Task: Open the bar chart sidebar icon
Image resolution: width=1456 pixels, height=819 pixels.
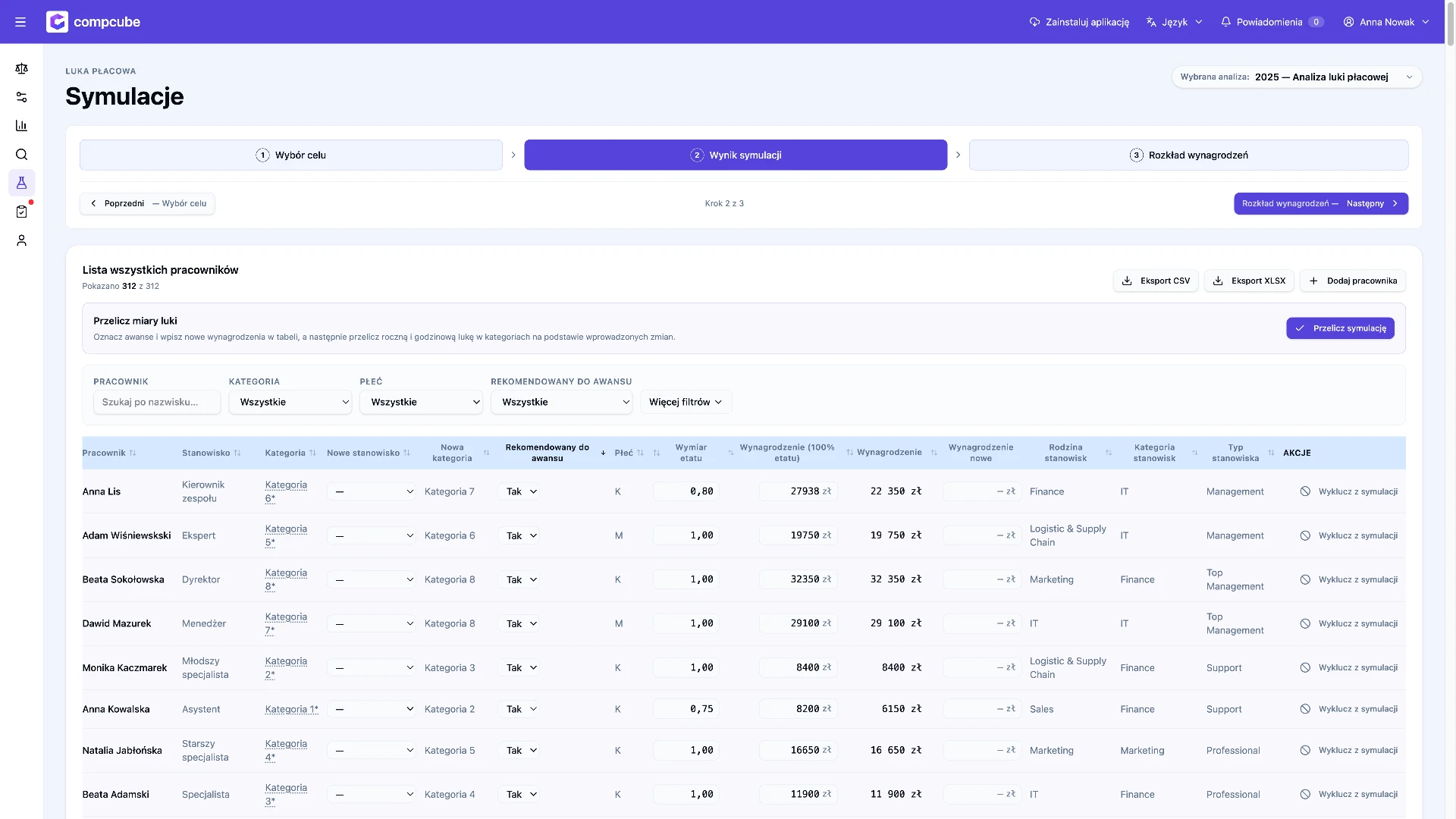Action: [21, 125]
